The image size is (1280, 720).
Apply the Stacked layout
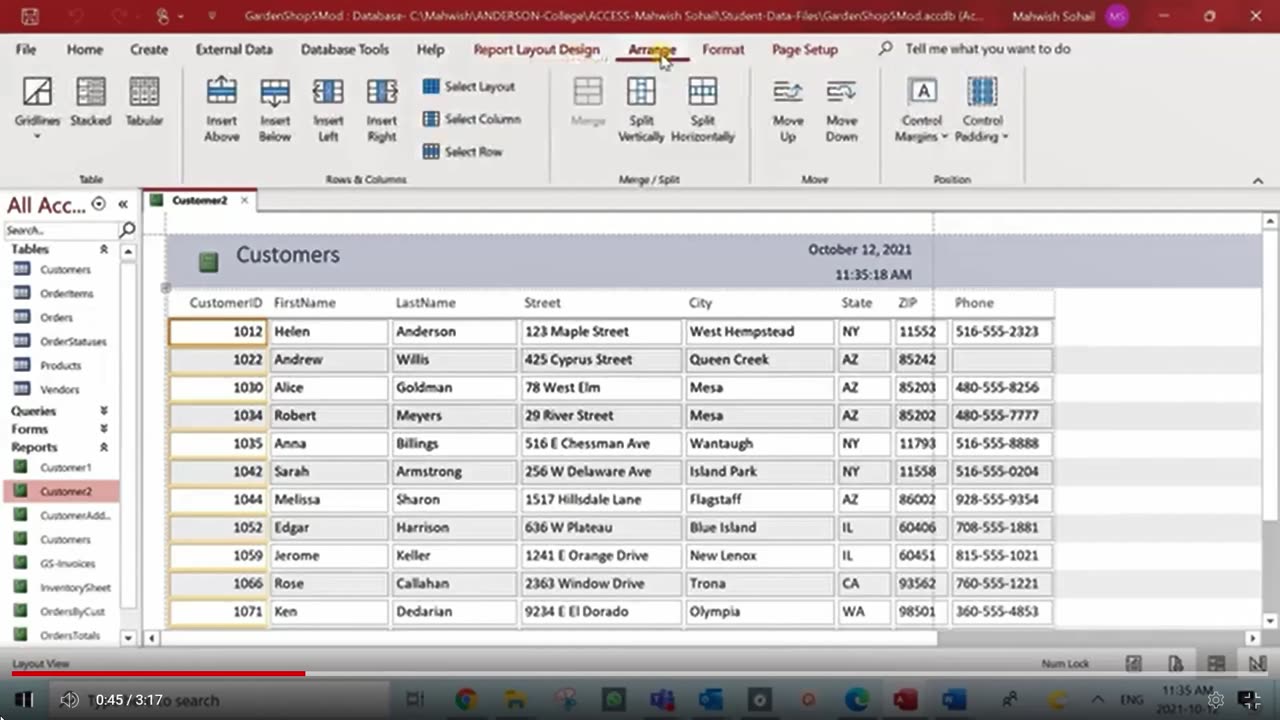(90, 103)
